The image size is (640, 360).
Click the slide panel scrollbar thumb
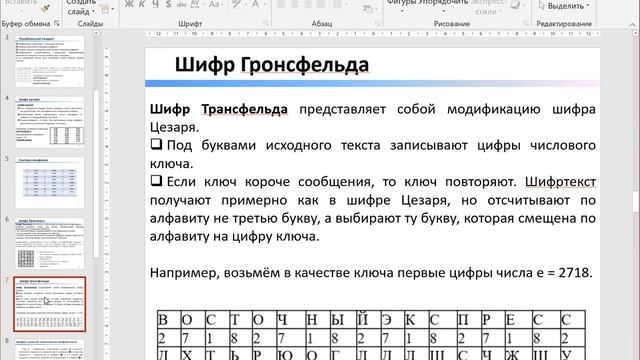96,173
